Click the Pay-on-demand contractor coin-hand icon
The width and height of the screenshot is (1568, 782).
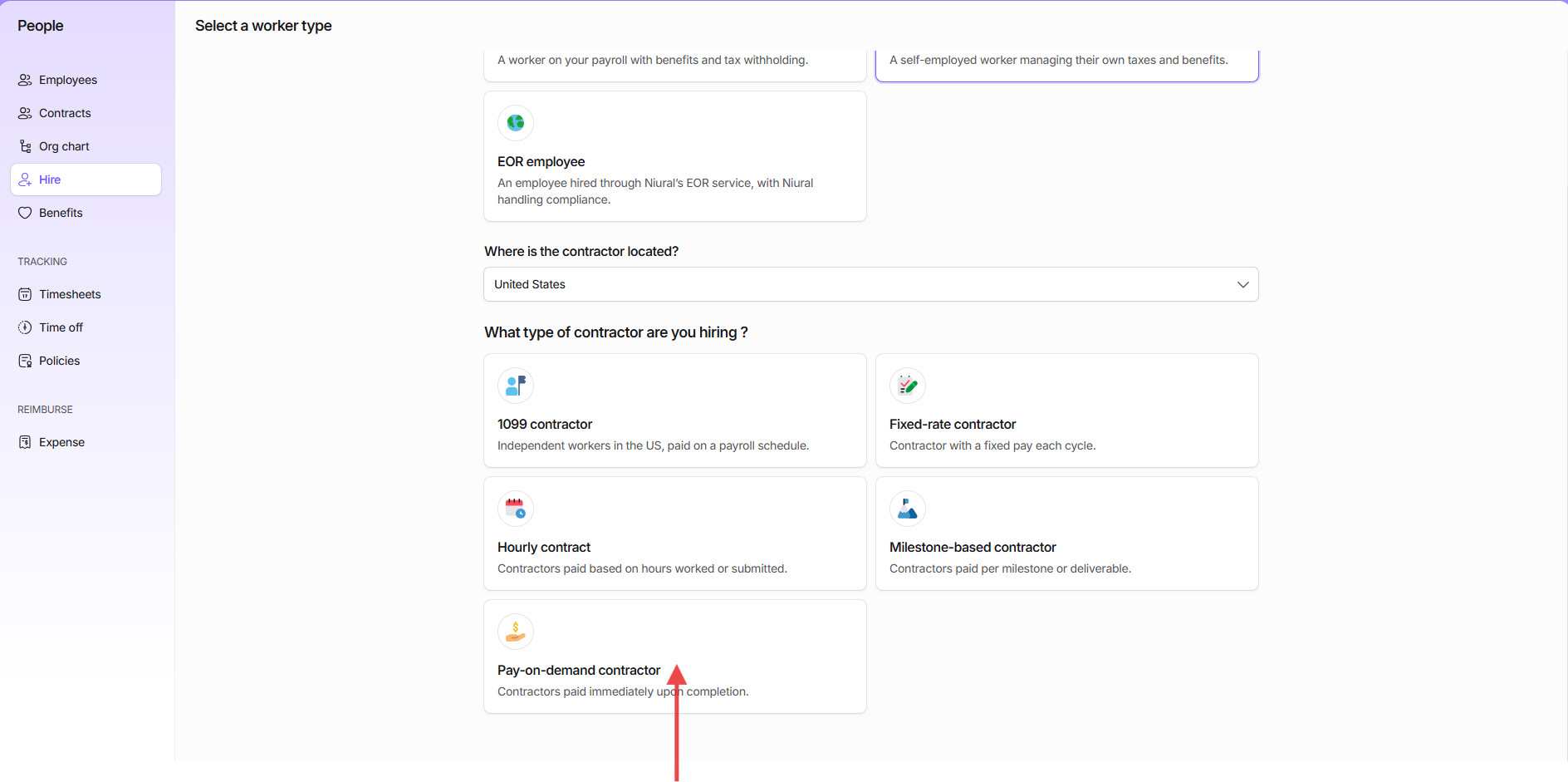click(x=516, y=632)
